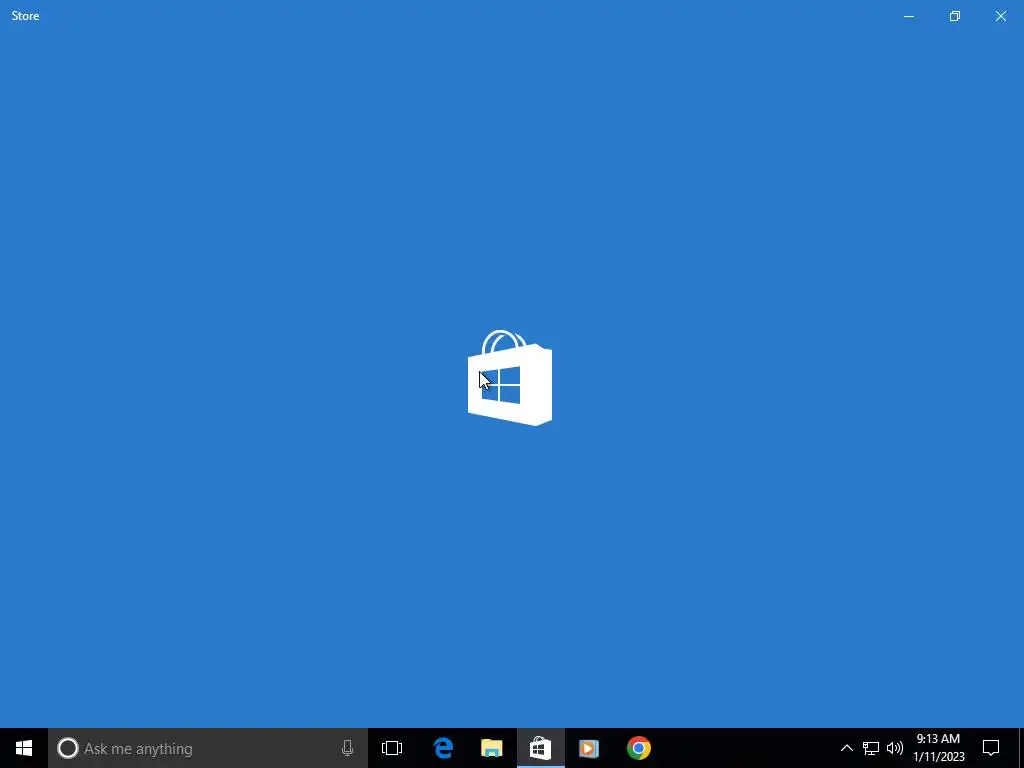
Task: Activate the Cortana microphone icon
Action: [347, 748]
